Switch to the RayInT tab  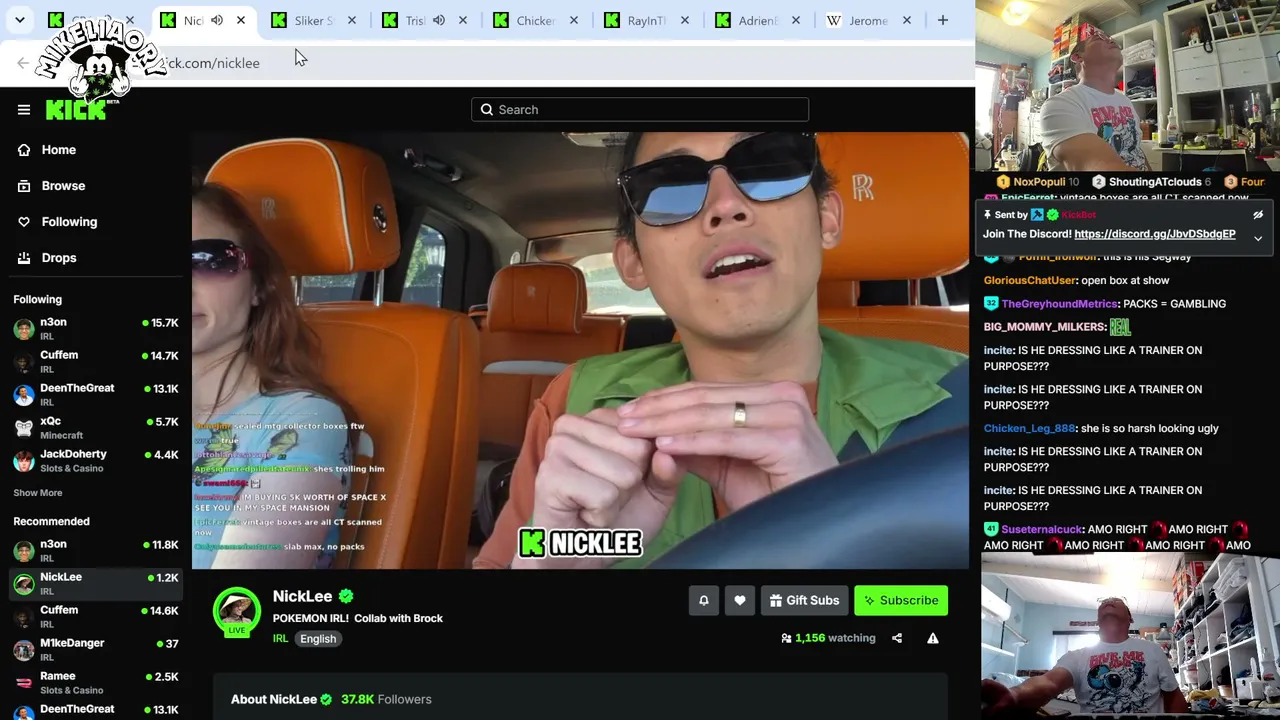(x=645, y=20)
